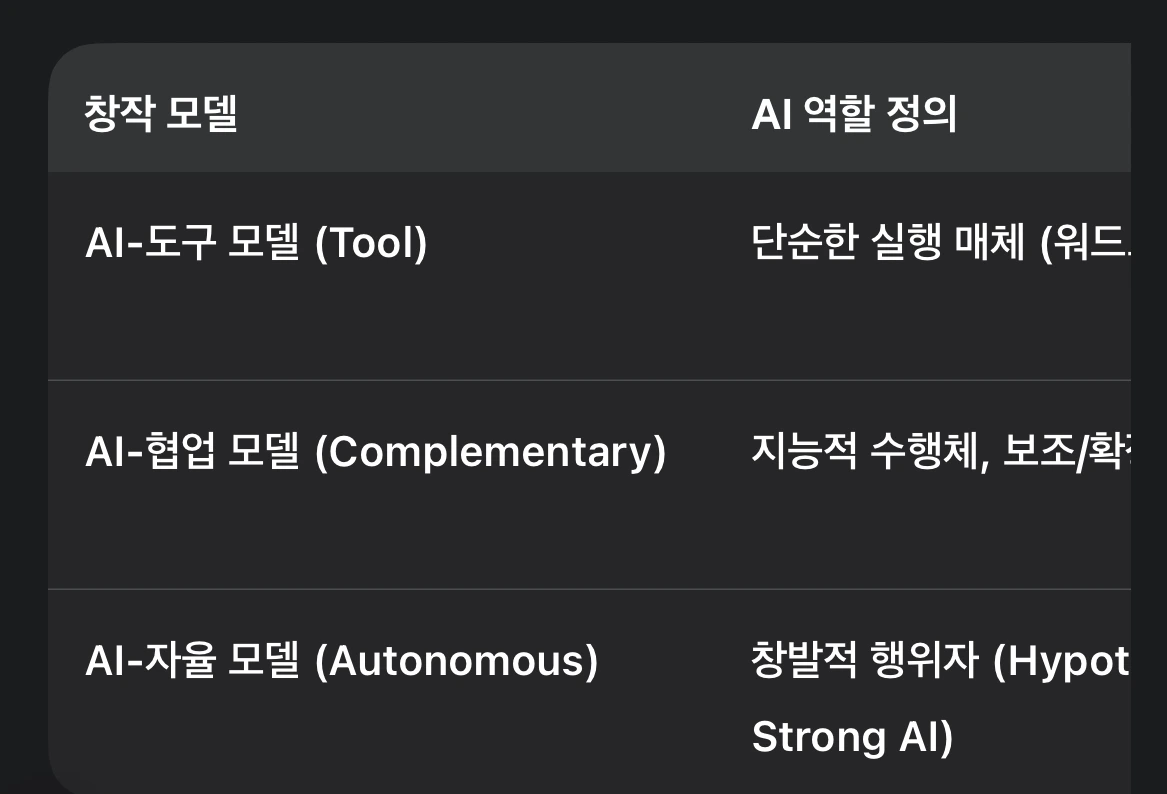
Task: Click the AI-협업 text in second row
Action: click(150, 452)
